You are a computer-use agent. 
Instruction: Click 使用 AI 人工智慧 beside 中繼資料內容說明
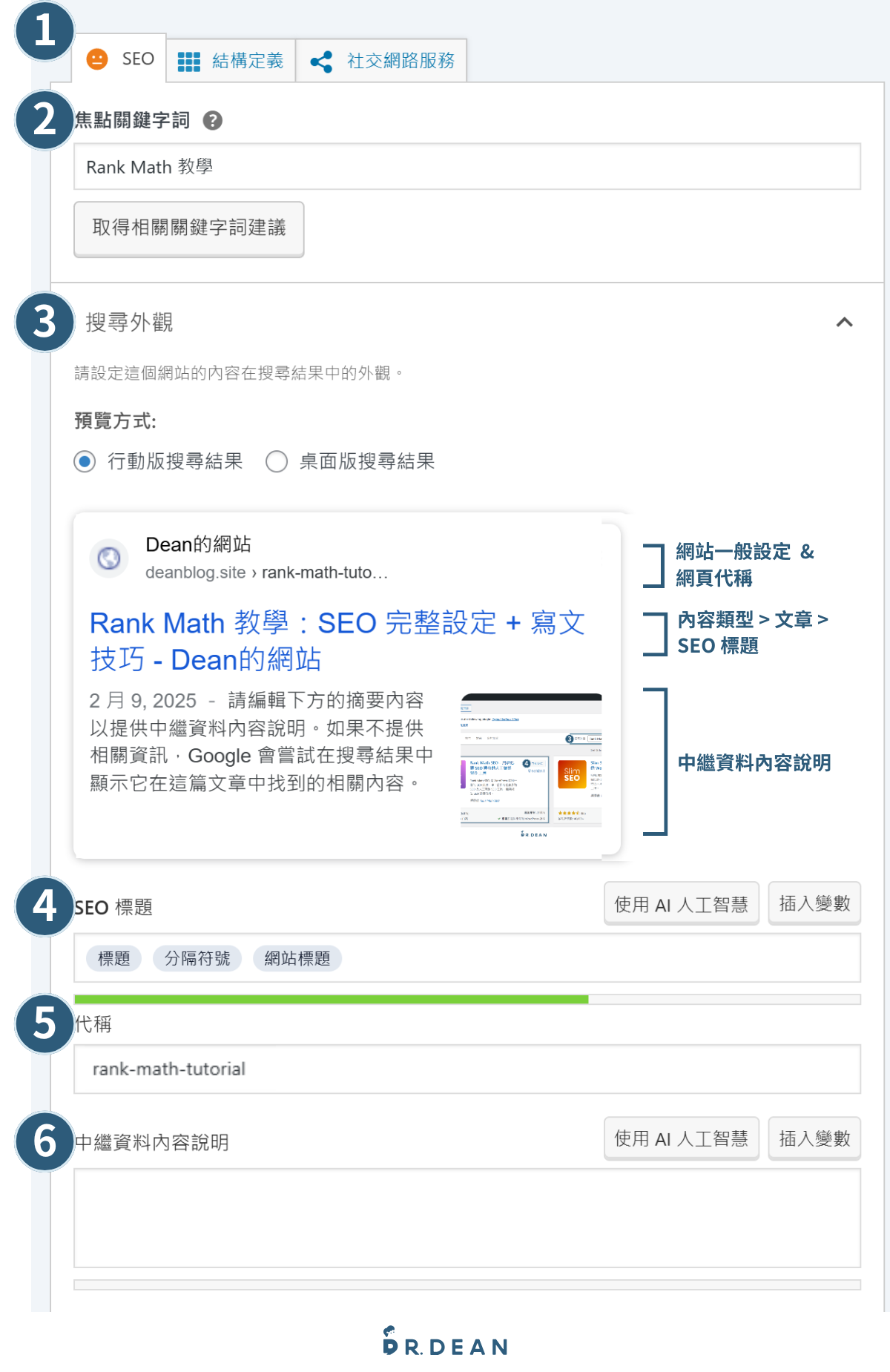click(x=682, y=1138)
